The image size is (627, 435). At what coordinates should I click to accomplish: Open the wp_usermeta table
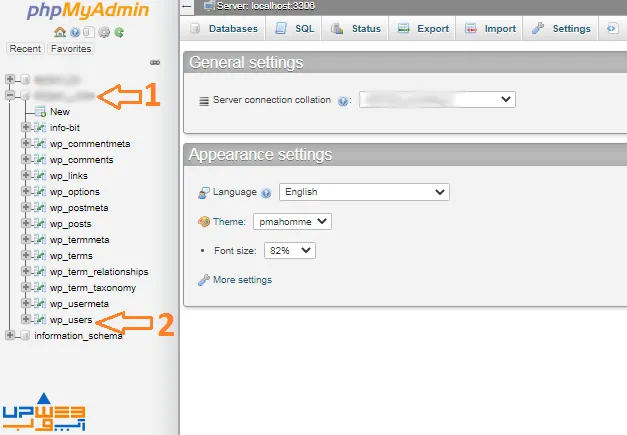(79, 304)
